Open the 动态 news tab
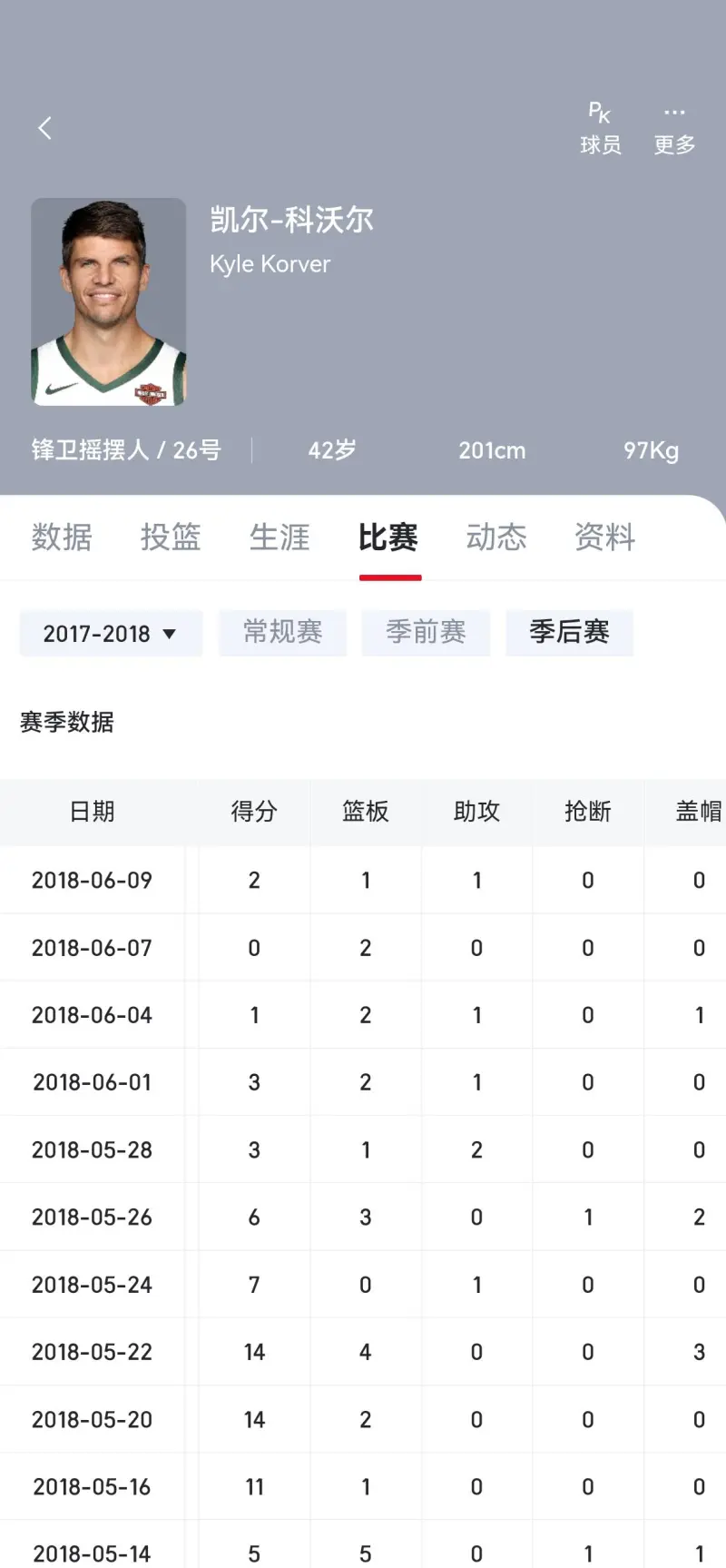726x1568 pixels. tap(496, 537)
